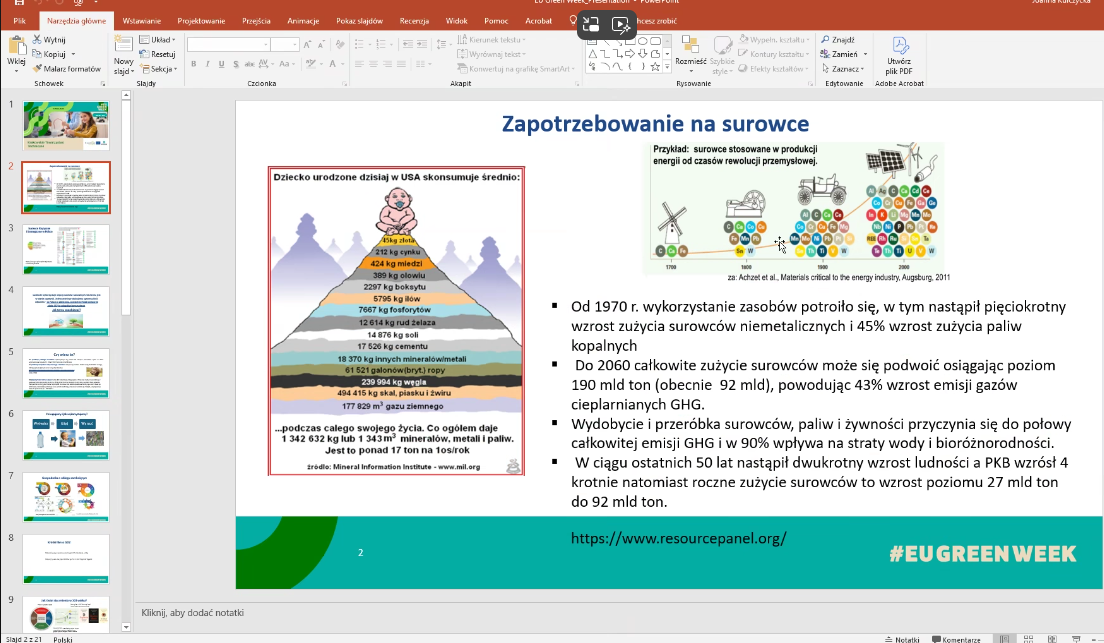Toggle right text alignment
The height and width of the screenshot is (643, 1104).
(x=387, y=64)
